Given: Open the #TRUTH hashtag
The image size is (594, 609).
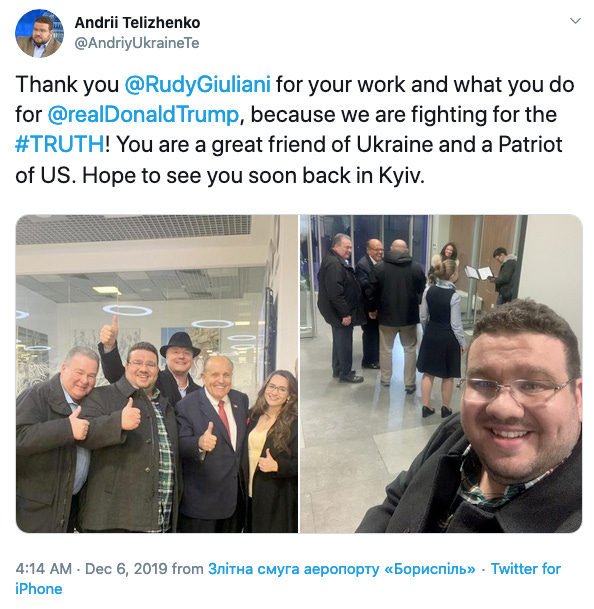Looking at the screenshot, I should pyautogui.click(x=59, y=144).
